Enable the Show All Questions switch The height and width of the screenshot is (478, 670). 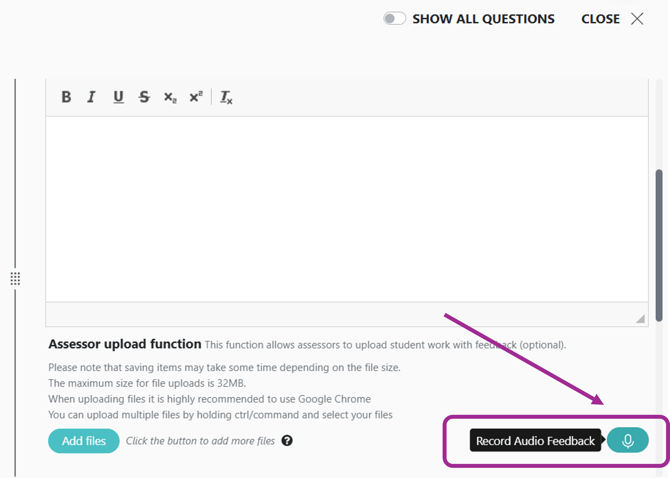(x=394, y=19)
